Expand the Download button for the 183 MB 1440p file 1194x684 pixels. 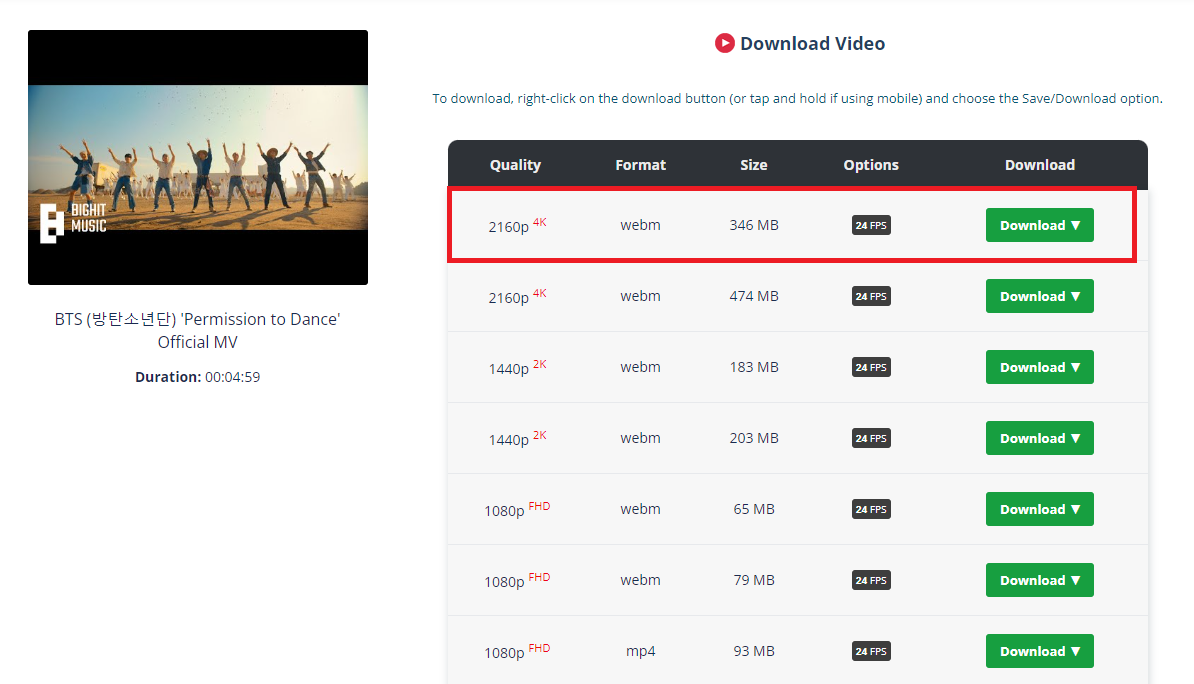1039,368
